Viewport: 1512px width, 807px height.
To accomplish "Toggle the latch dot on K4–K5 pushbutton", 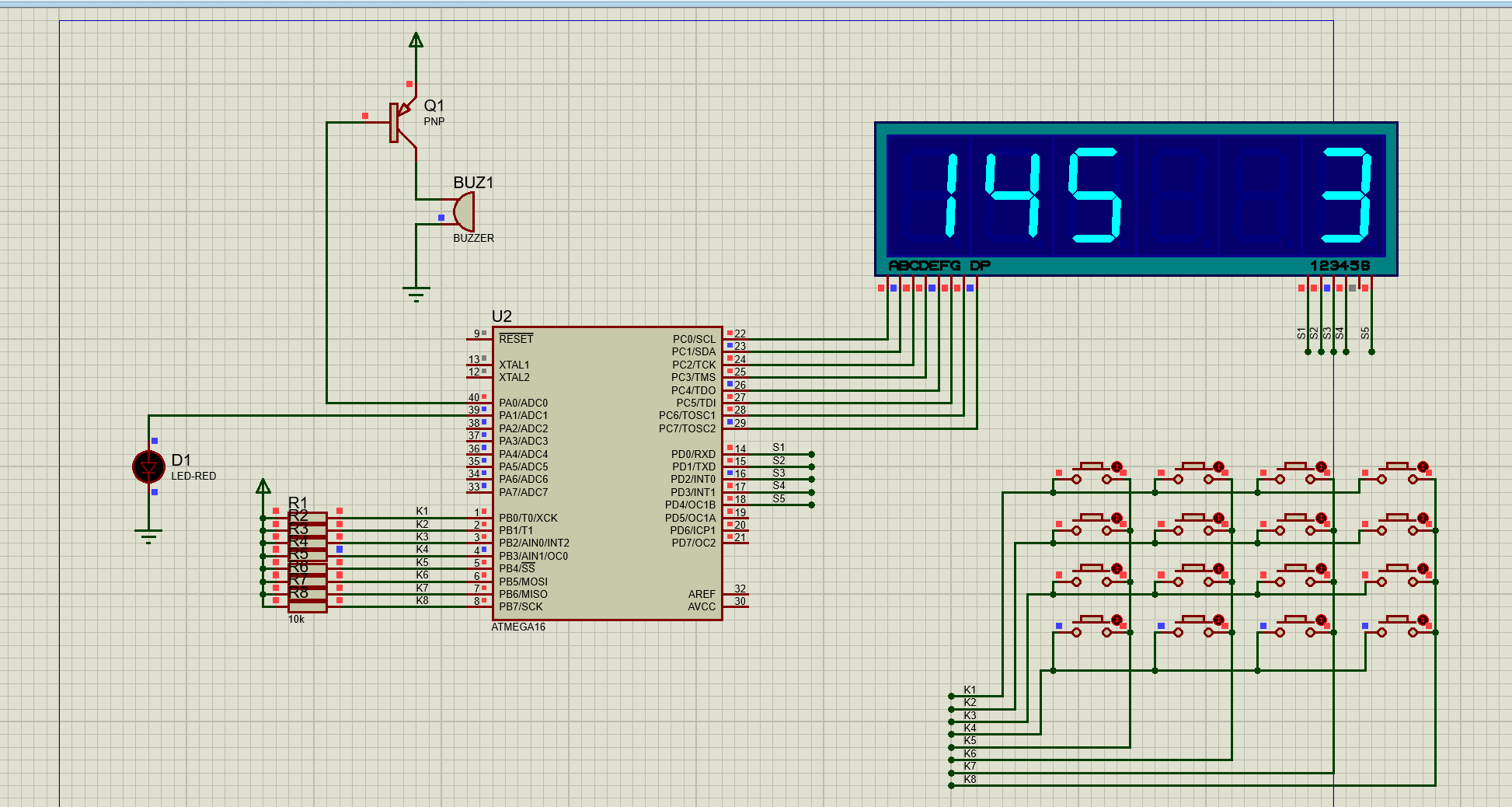I will [1117, 620].
